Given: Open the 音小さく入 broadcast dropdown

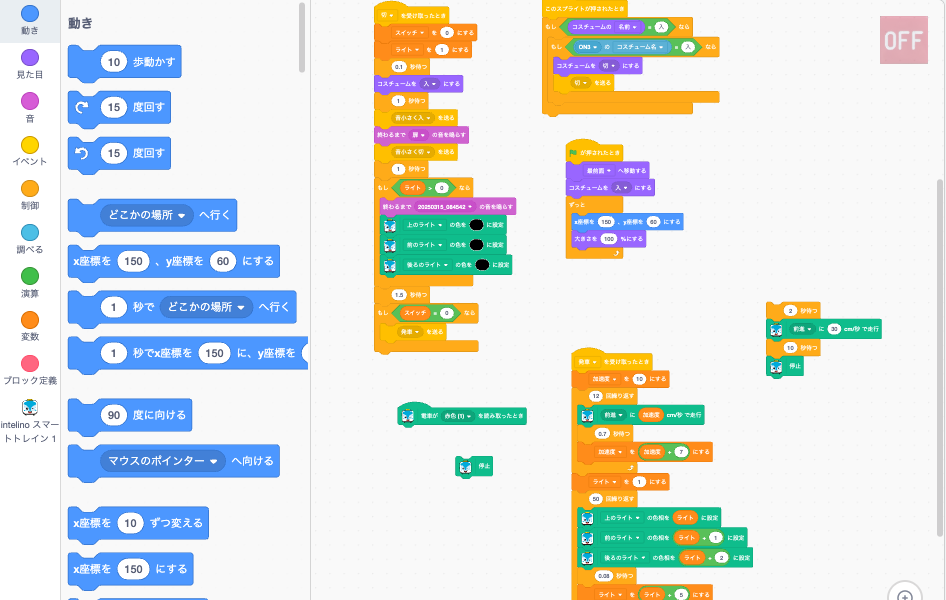Looking at the screenshot, I should coord(411,118).
